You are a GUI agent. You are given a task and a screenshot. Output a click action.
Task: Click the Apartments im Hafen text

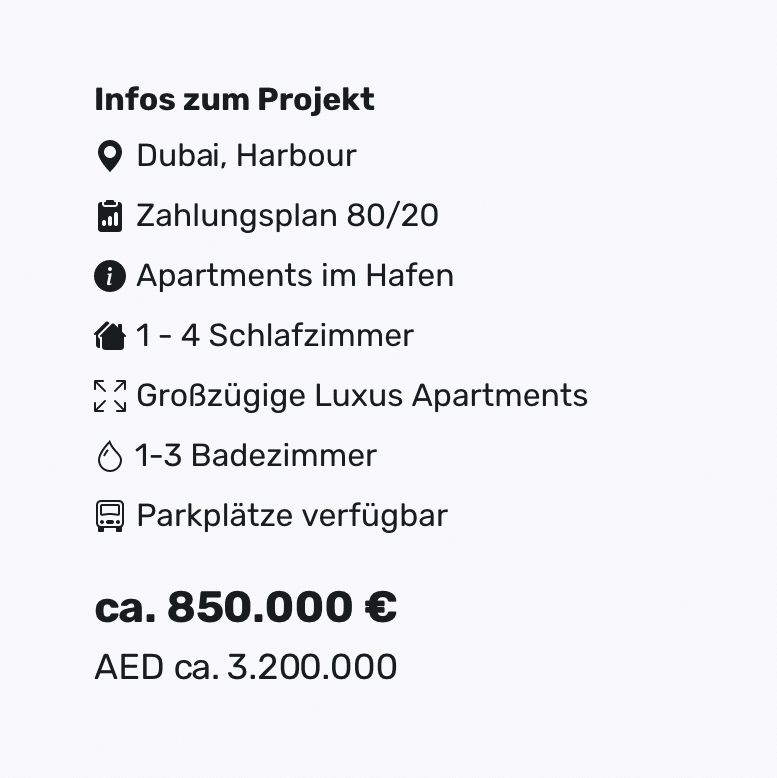click(295, 275)
